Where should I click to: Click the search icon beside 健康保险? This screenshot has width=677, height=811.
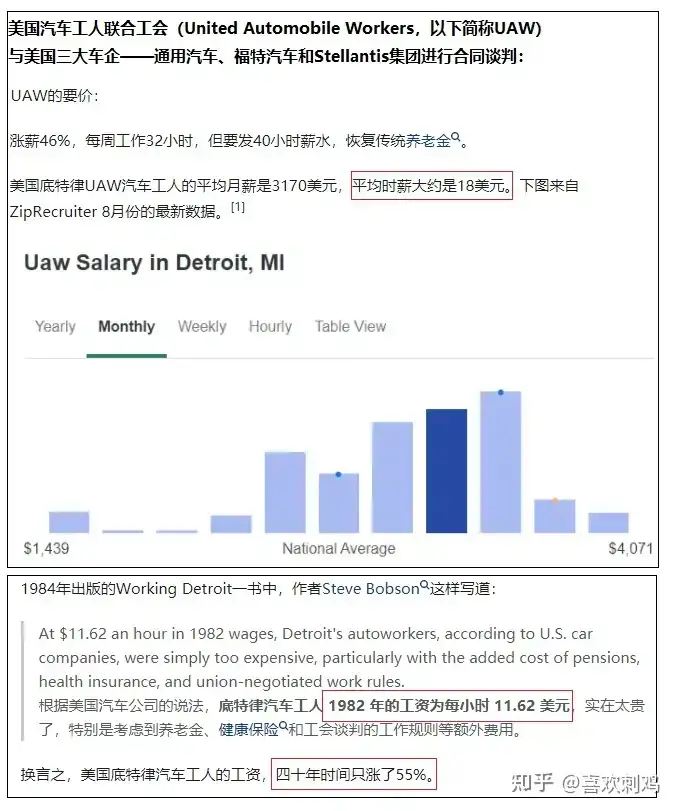283,726
